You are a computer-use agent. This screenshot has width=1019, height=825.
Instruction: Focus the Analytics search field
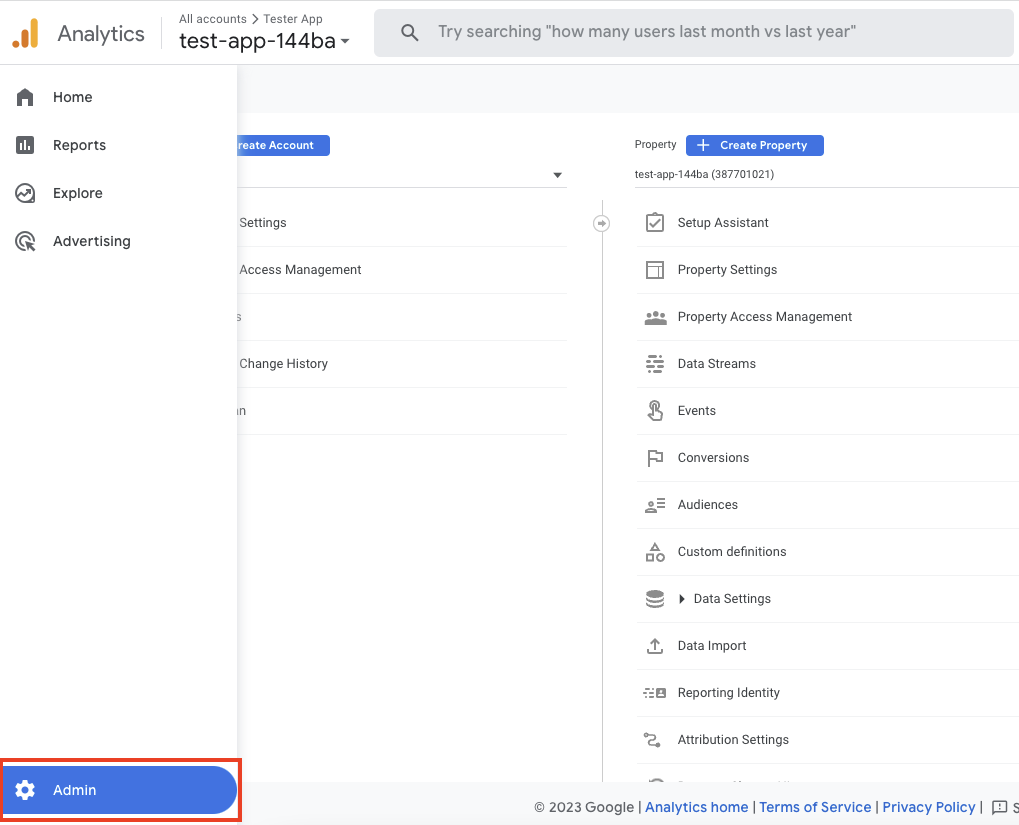[693, 33]
